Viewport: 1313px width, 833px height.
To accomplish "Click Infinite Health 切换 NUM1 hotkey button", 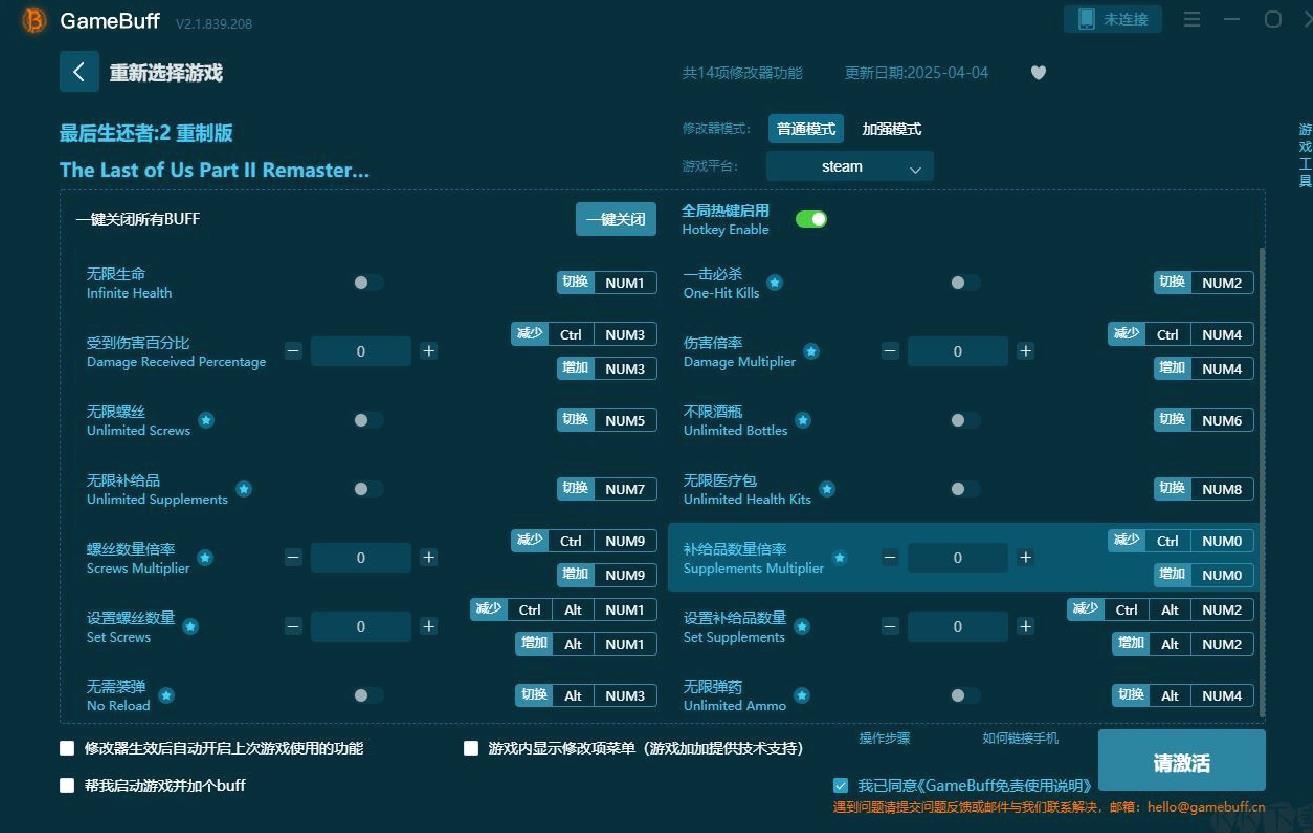I will coord(607,283).
